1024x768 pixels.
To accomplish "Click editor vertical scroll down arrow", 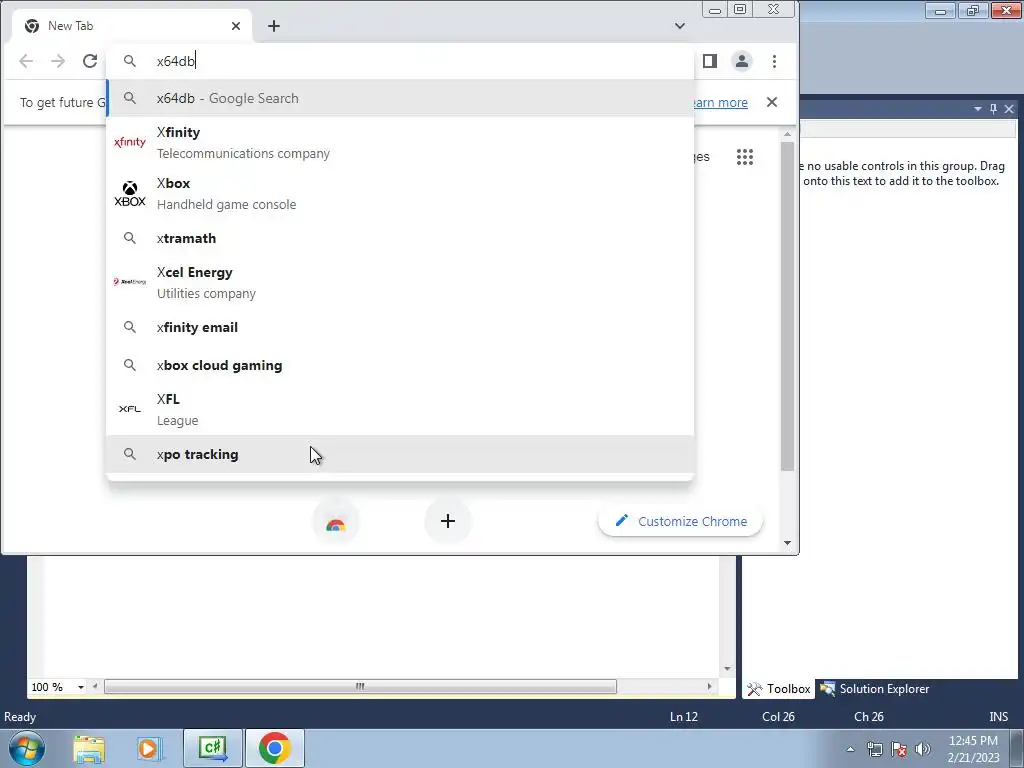I will [x=728, y=669].
